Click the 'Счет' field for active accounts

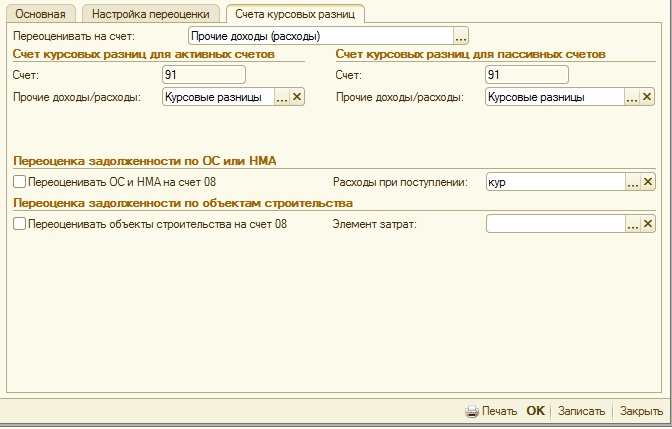tap(203, 75)
